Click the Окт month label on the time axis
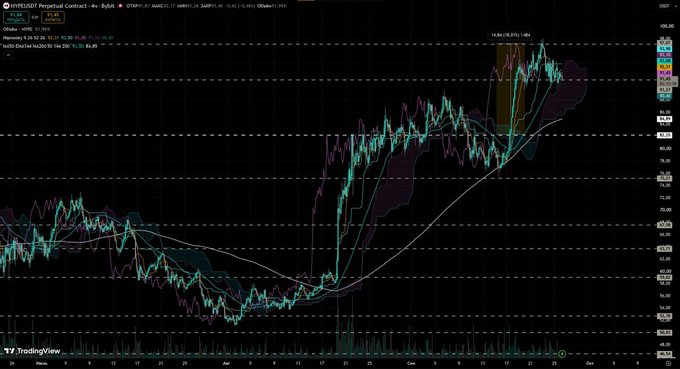The image size is (680, 369). pyautogui.click(x=589, y=363)
